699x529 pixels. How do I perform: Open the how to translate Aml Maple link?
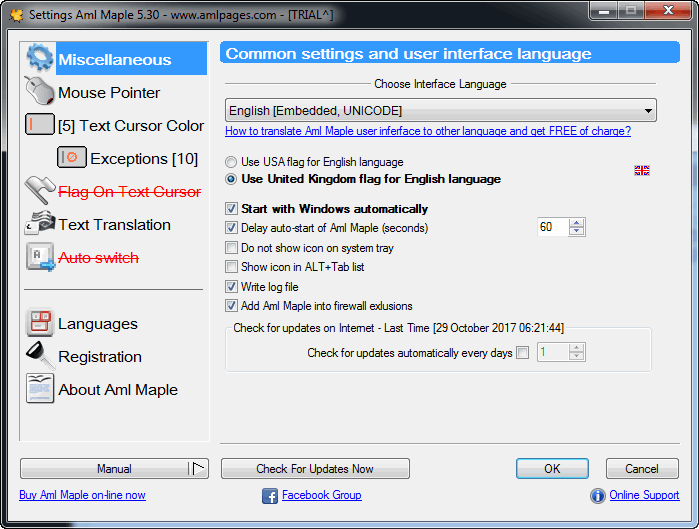point(428,131)
